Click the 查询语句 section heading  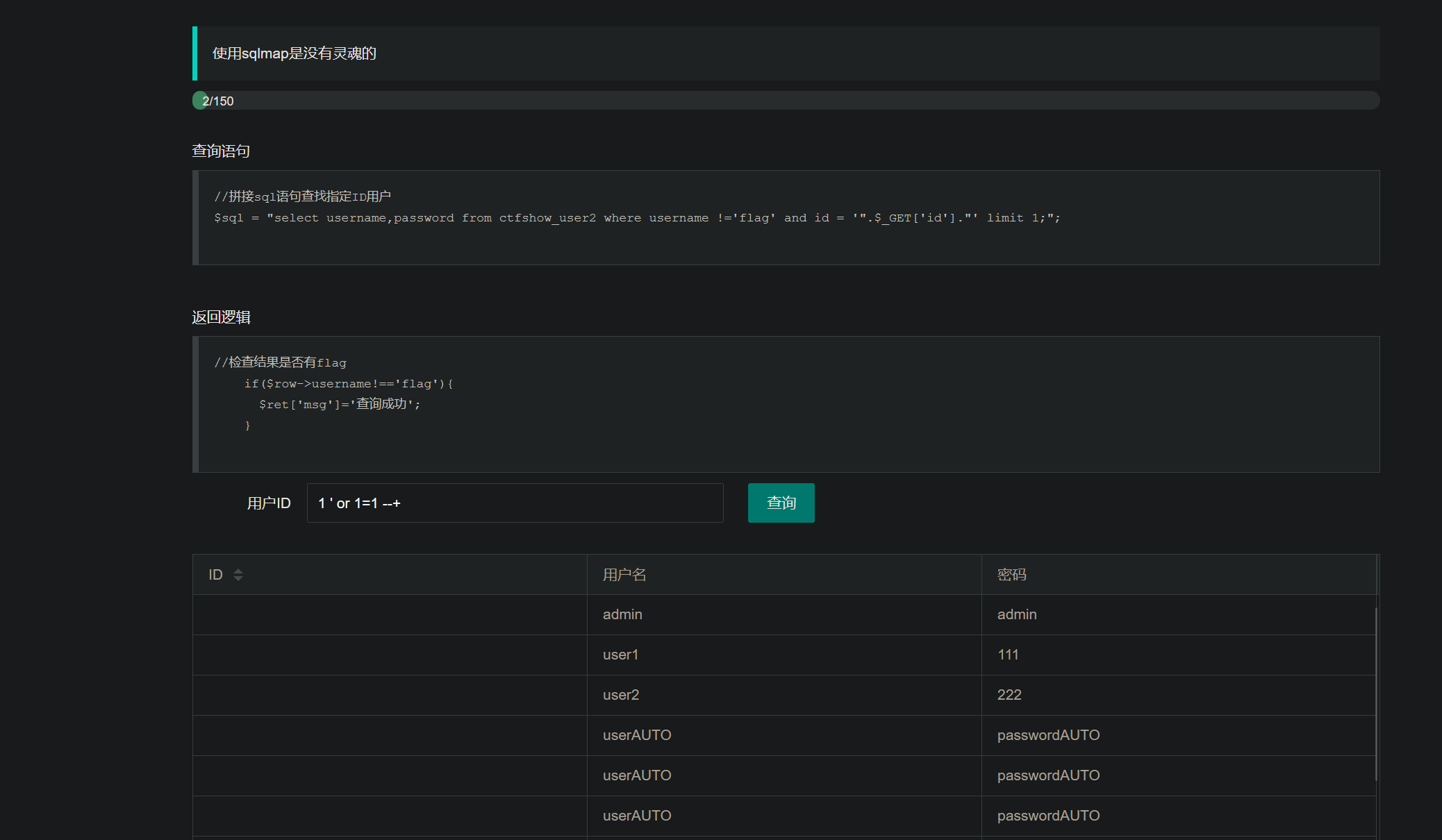coord(221,151)
